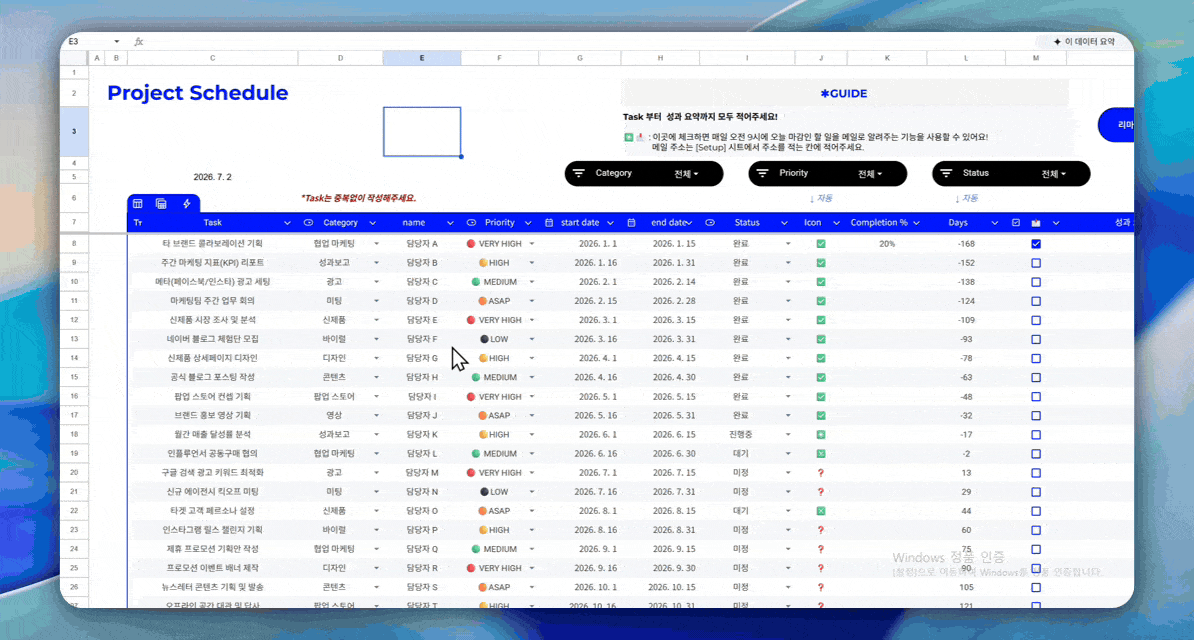The width and height of the screenshot is (1194, 640).
Task: Click the dark LOW priority dot row 13
Action: (x=484, y=339)
